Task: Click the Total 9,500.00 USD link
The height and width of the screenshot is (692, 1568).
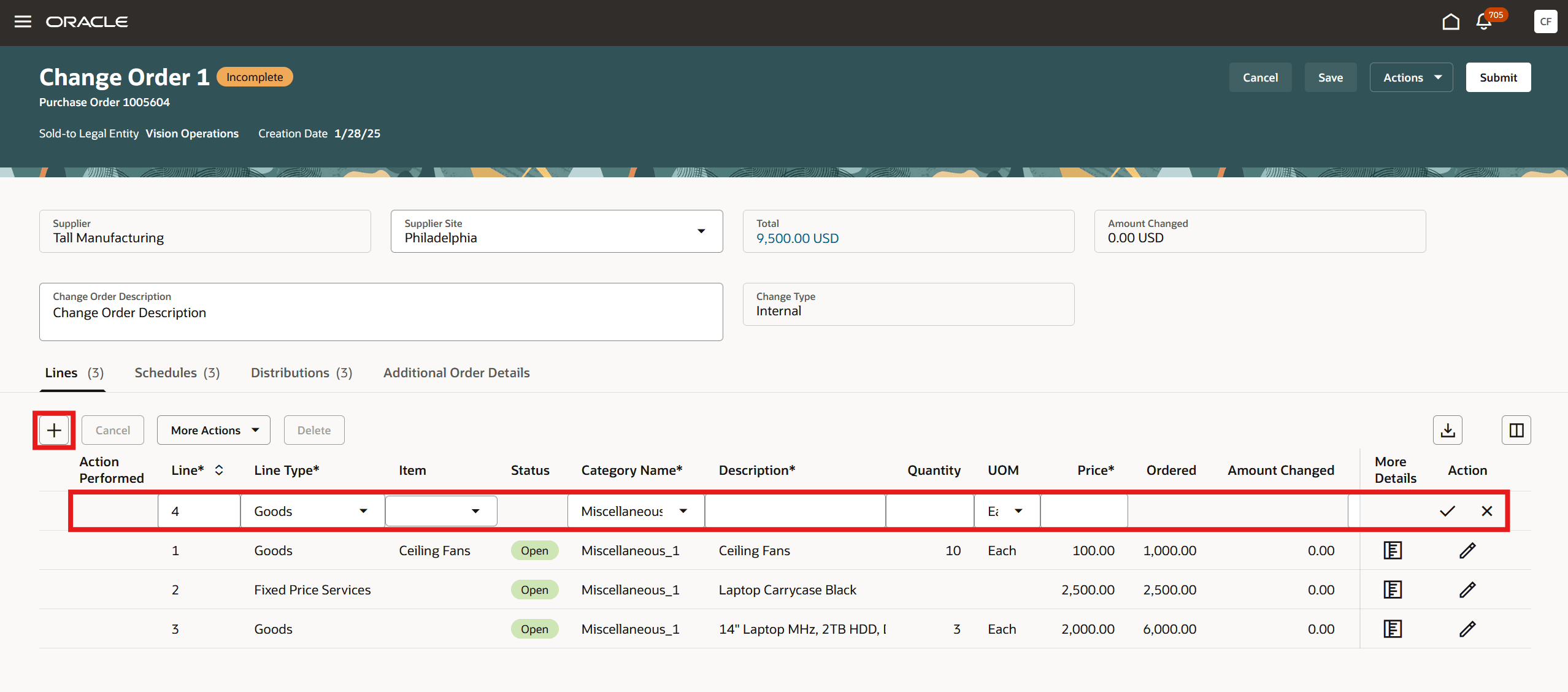Action: point(797,239)
